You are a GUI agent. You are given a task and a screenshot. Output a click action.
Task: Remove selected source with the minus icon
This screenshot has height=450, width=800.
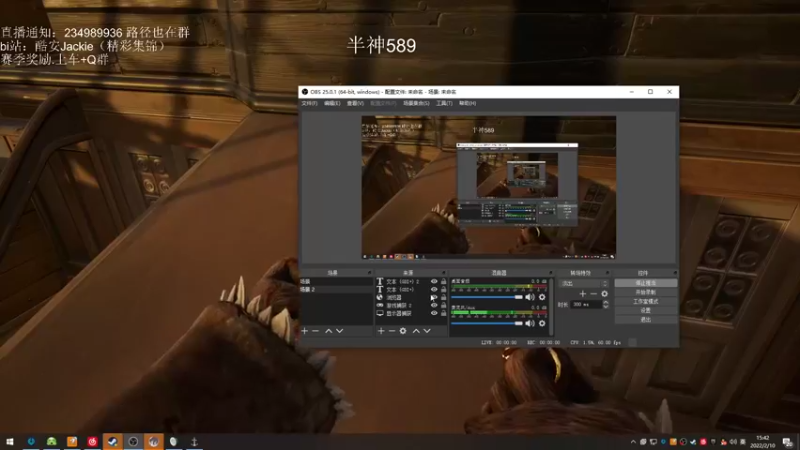click(x=391, y=331)
